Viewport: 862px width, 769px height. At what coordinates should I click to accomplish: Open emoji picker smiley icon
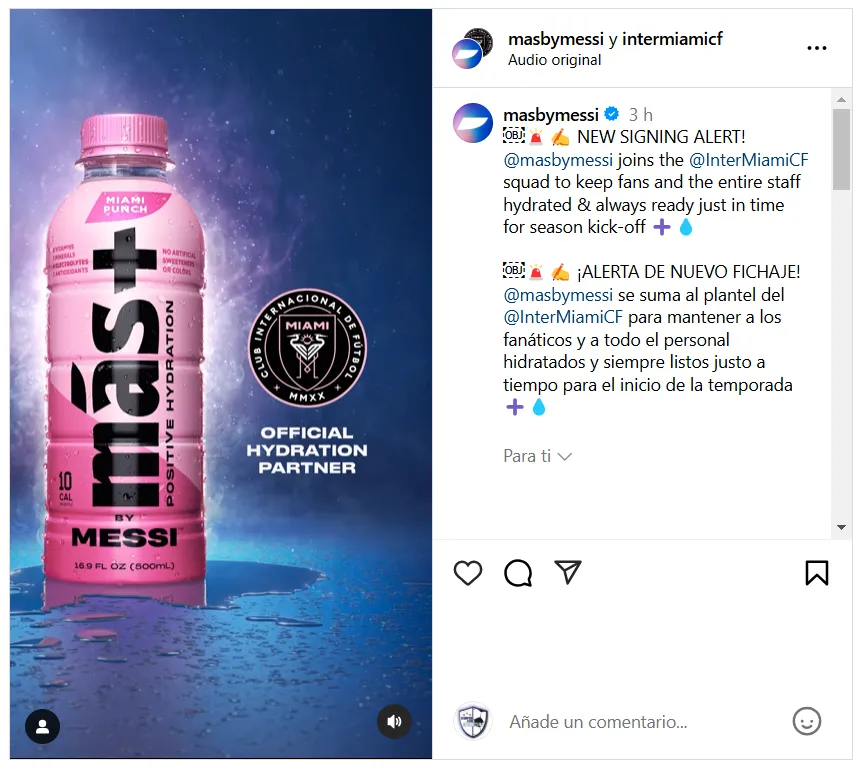pyautogui.click(x=806, y=721)
